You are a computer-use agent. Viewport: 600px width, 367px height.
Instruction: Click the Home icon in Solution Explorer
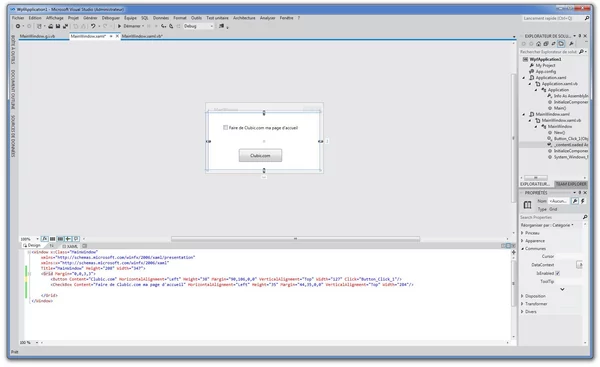538,44
